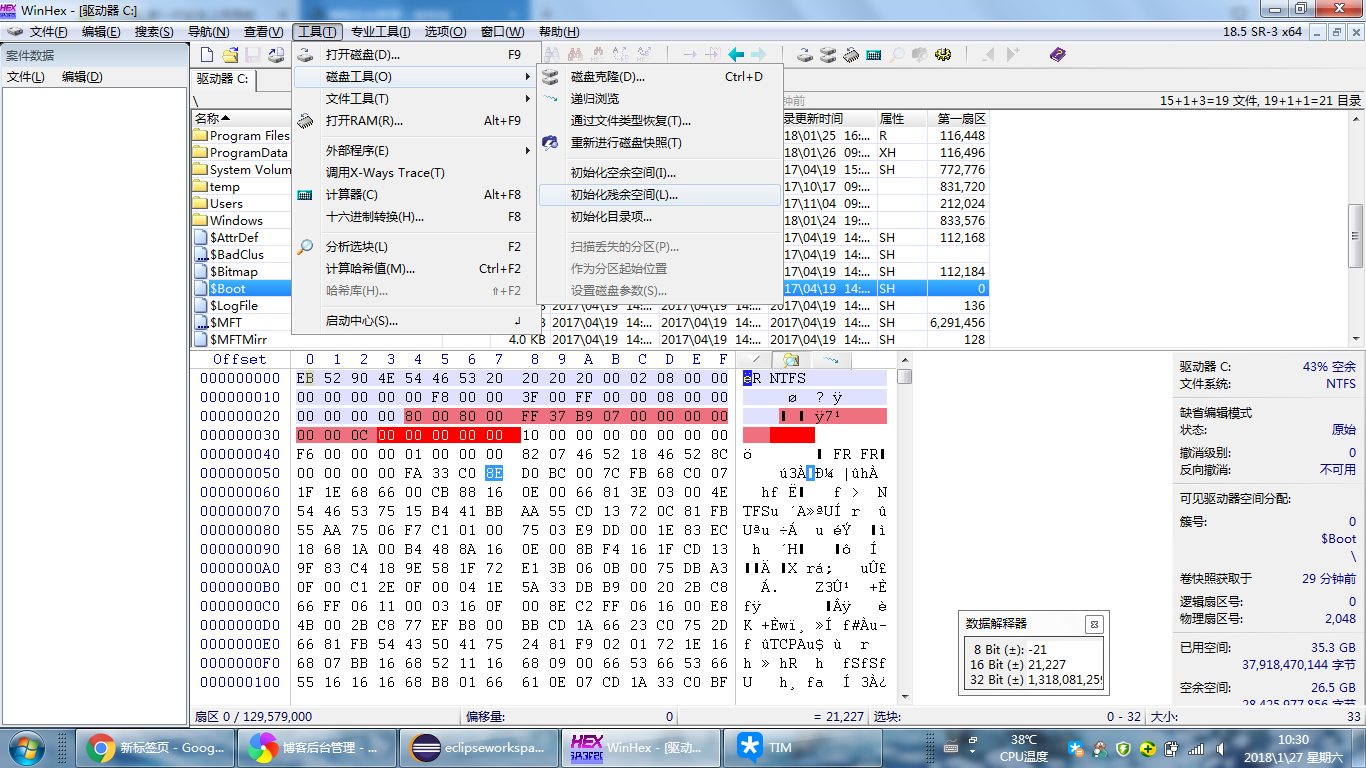Switch to the 驱动器 C: tab
The image size is (1366, 768).
pos(223,79)
